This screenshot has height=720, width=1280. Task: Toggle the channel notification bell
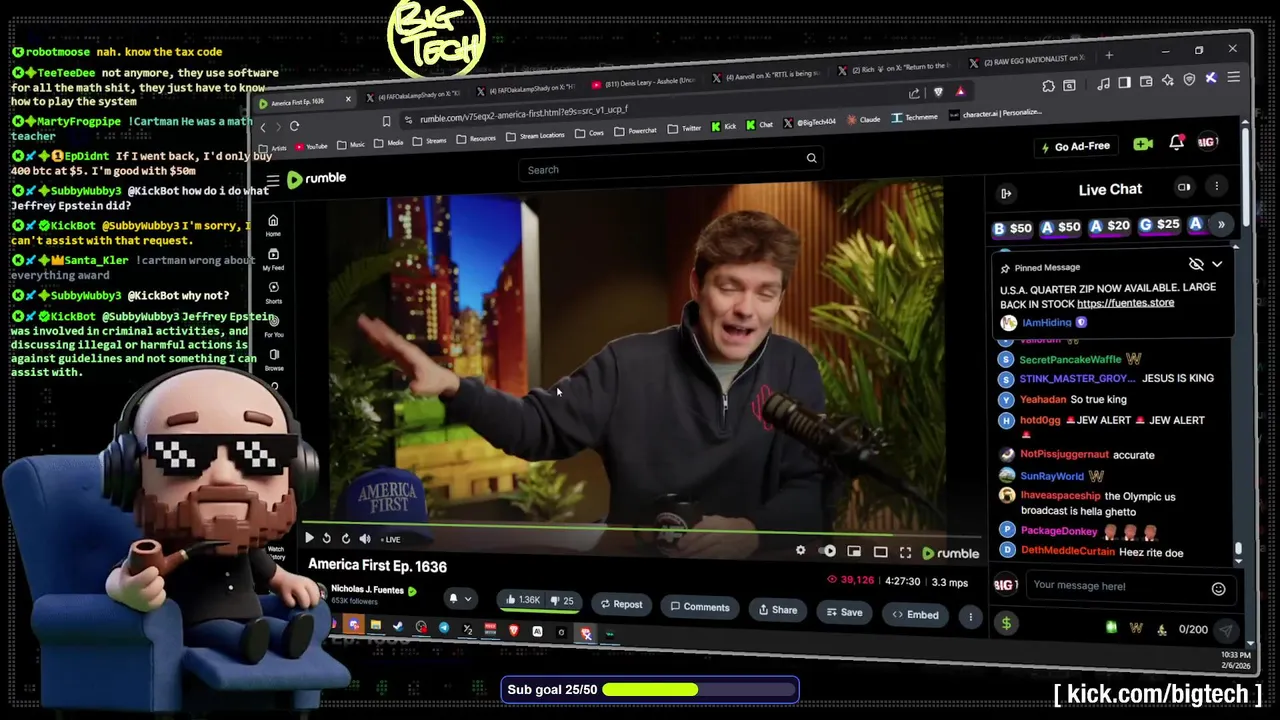(452, 598)
